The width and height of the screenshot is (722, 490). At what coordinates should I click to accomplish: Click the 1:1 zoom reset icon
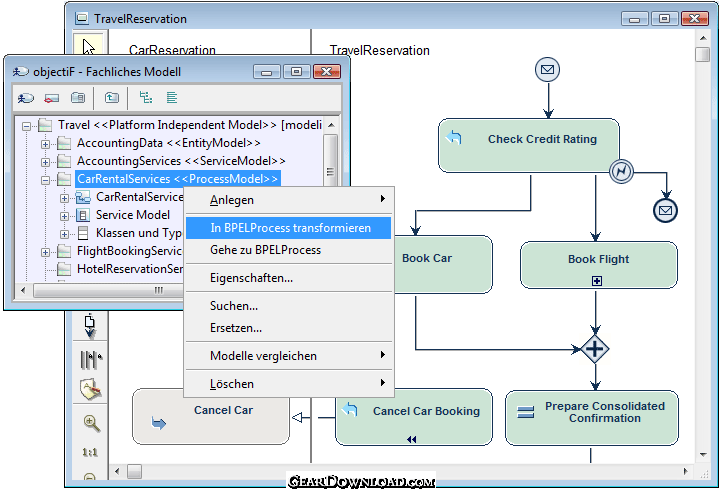pyautogui.click(x=90, y=452)
